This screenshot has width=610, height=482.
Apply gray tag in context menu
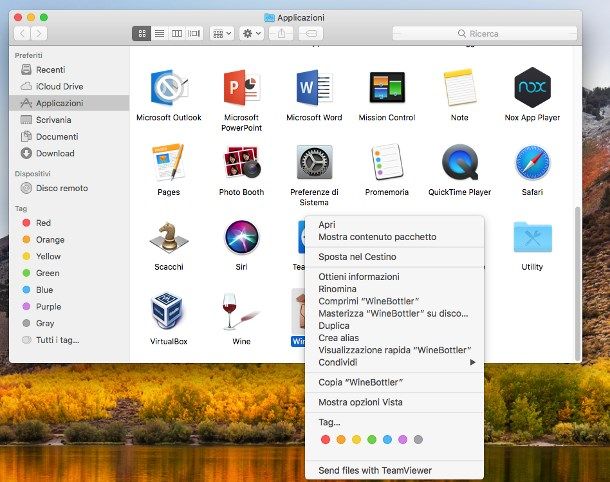coord(418,440)
